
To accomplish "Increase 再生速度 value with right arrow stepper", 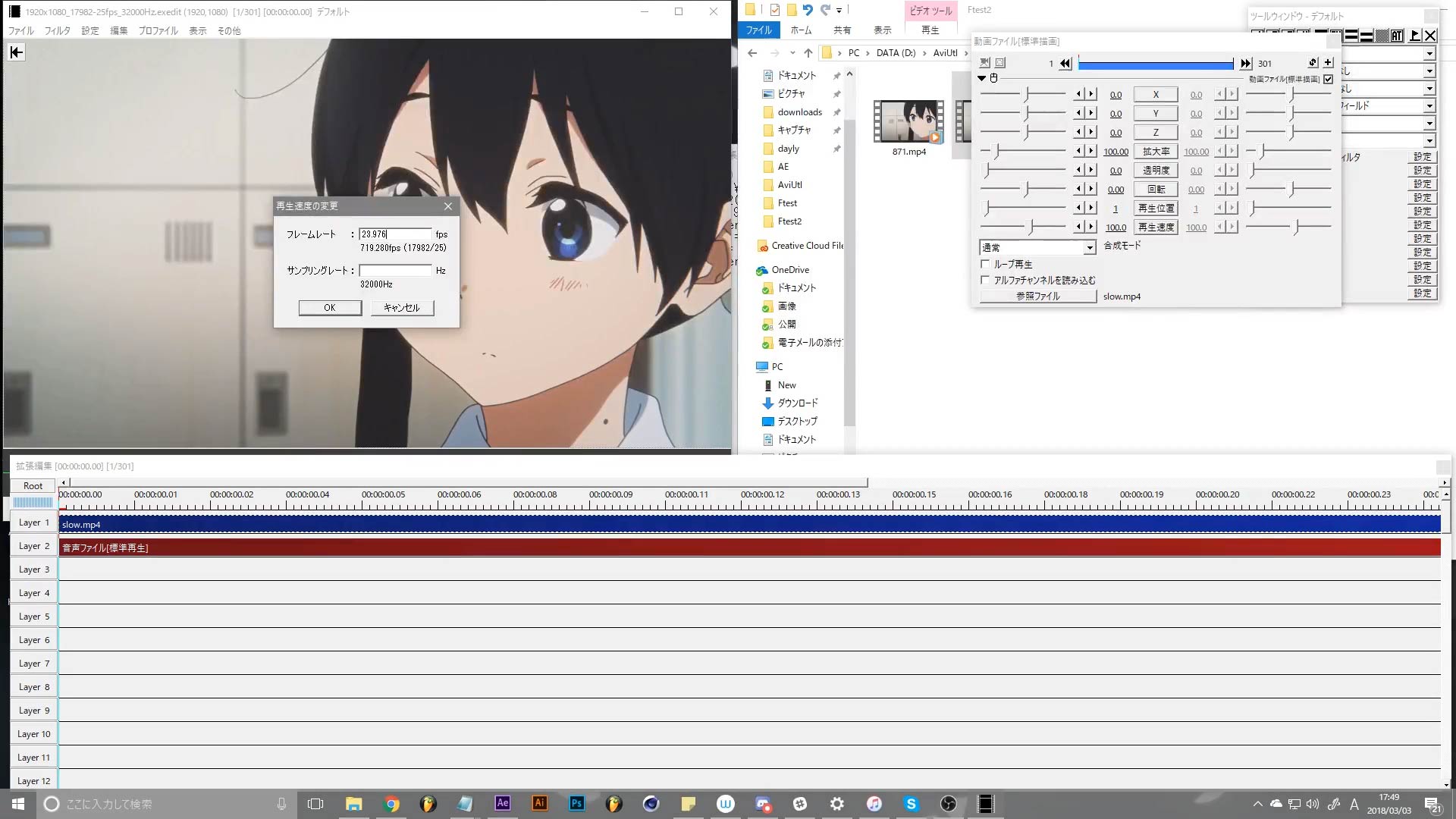I will [x=1091, y=227].
